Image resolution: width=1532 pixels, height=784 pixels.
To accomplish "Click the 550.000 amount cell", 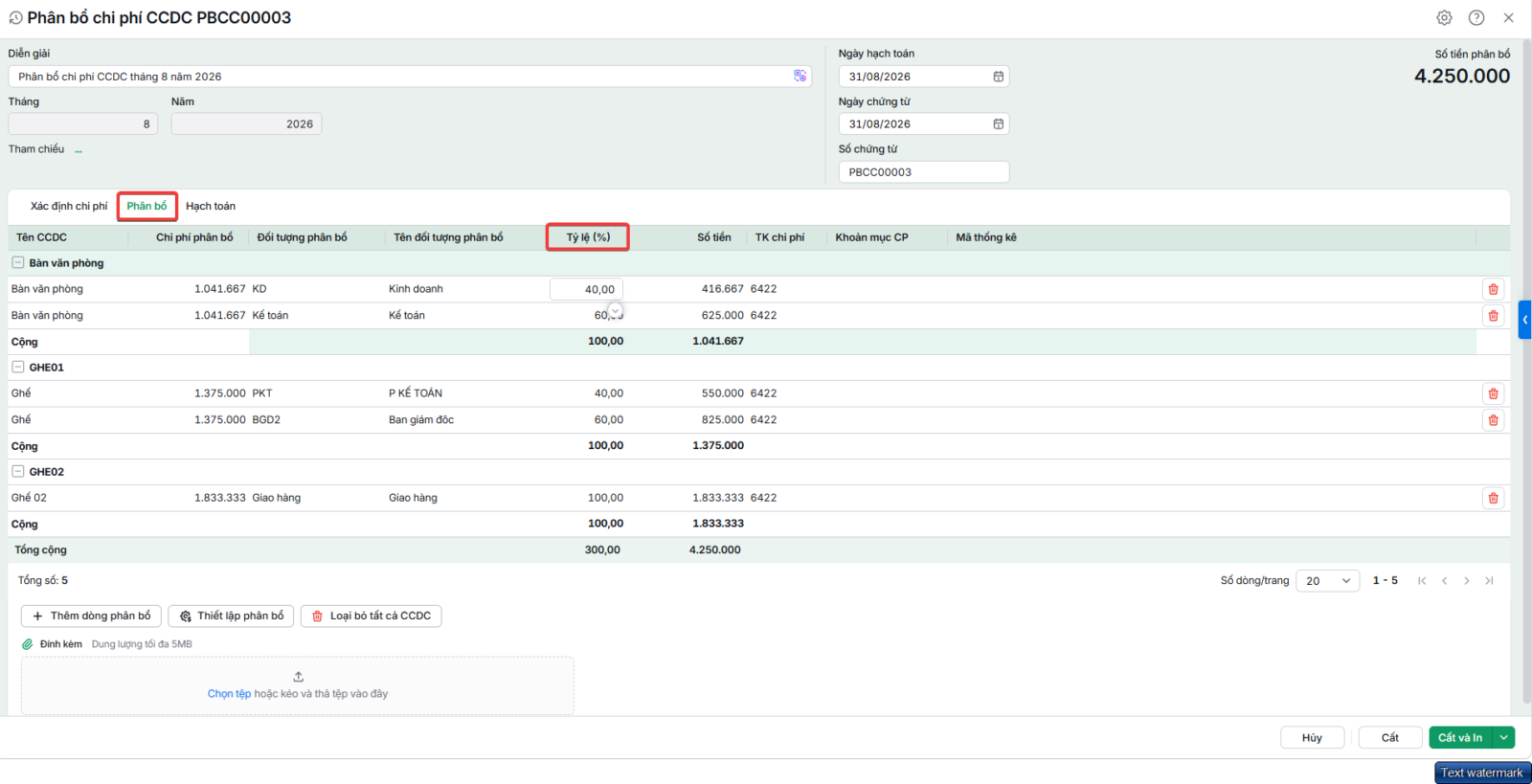I will point(723,393).
